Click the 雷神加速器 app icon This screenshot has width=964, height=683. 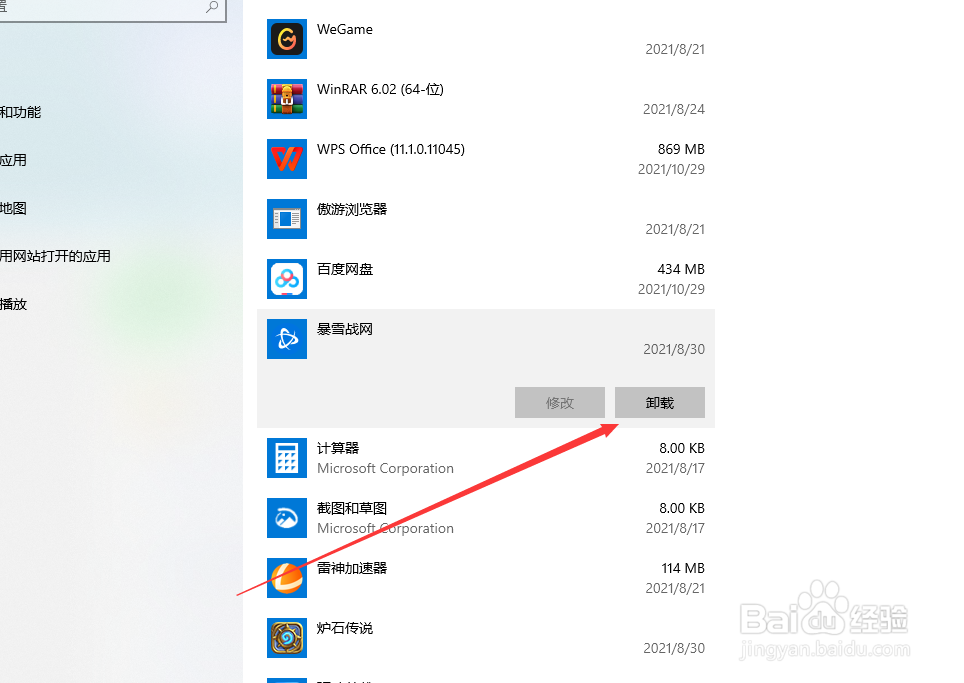[x=286, y=578]
